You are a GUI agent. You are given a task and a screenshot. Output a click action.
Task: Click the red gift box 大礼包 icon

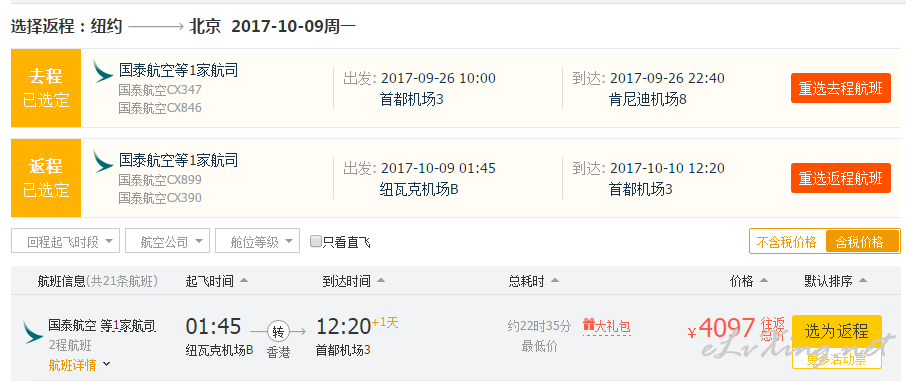[x=589, y=325]
